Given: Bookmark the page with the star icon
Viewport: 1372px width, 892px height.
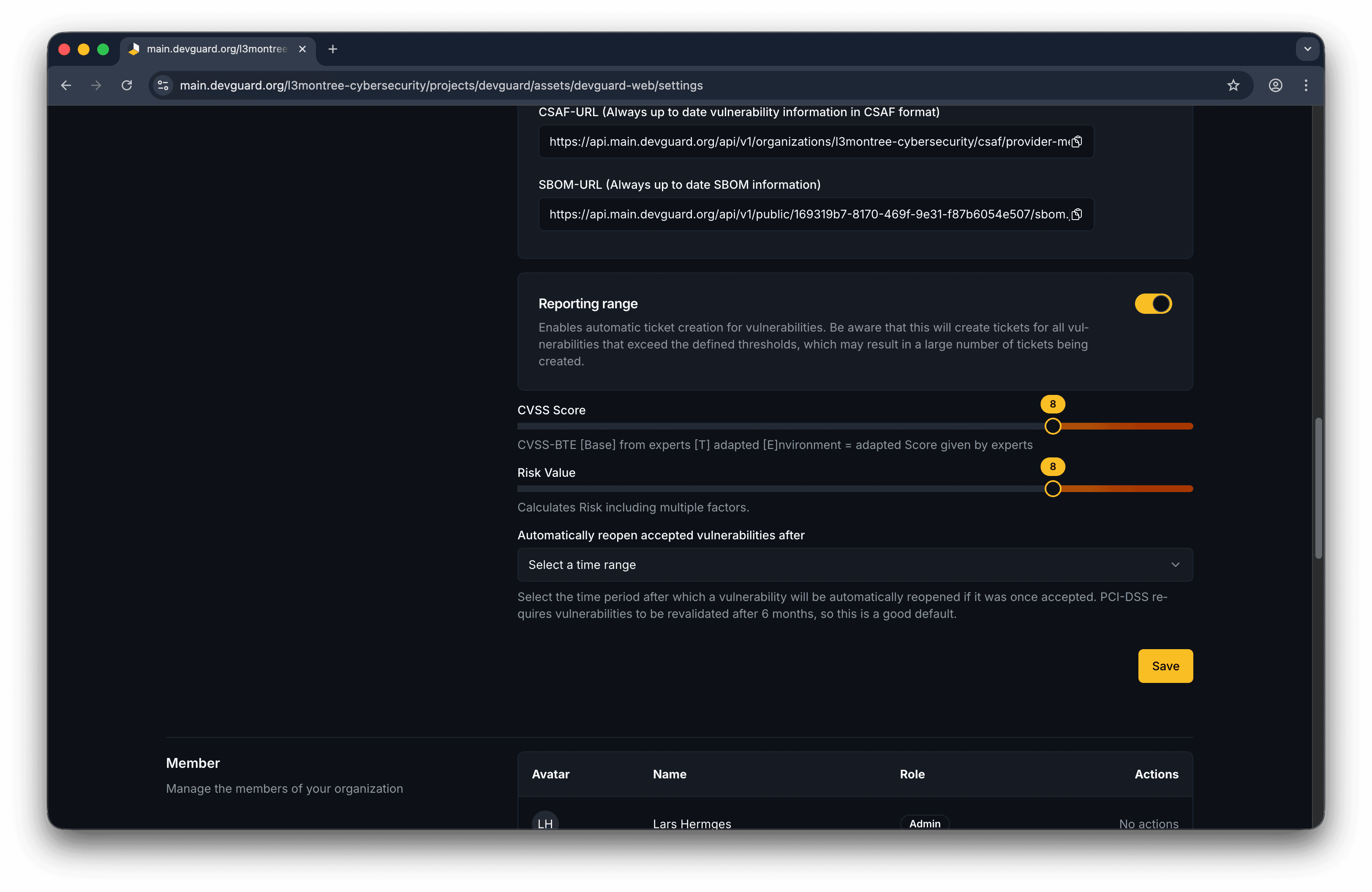Looking at the screenshot, I should point(1233,85).
